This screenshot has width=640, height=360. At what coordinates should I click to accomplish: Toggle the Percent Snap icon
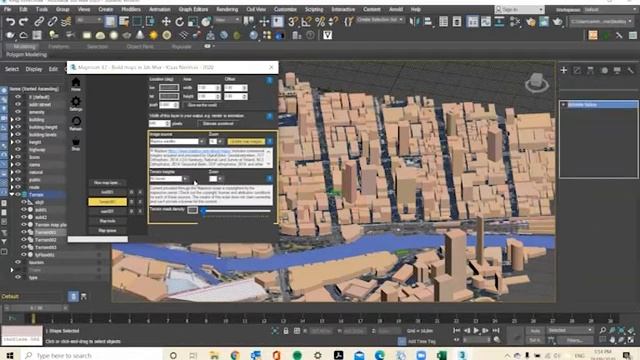click(x=320, y=21)
